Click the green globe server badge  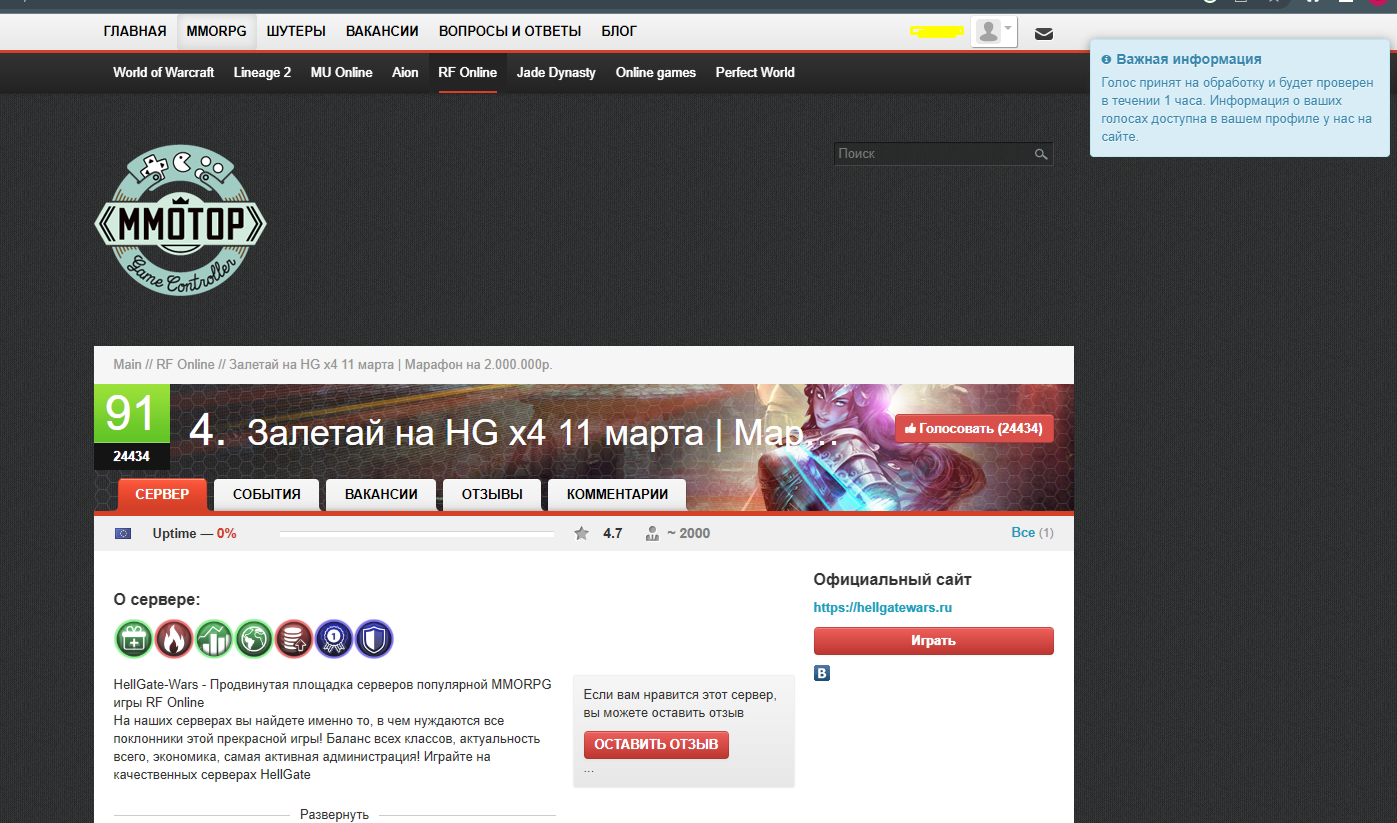tap(254, 638)
